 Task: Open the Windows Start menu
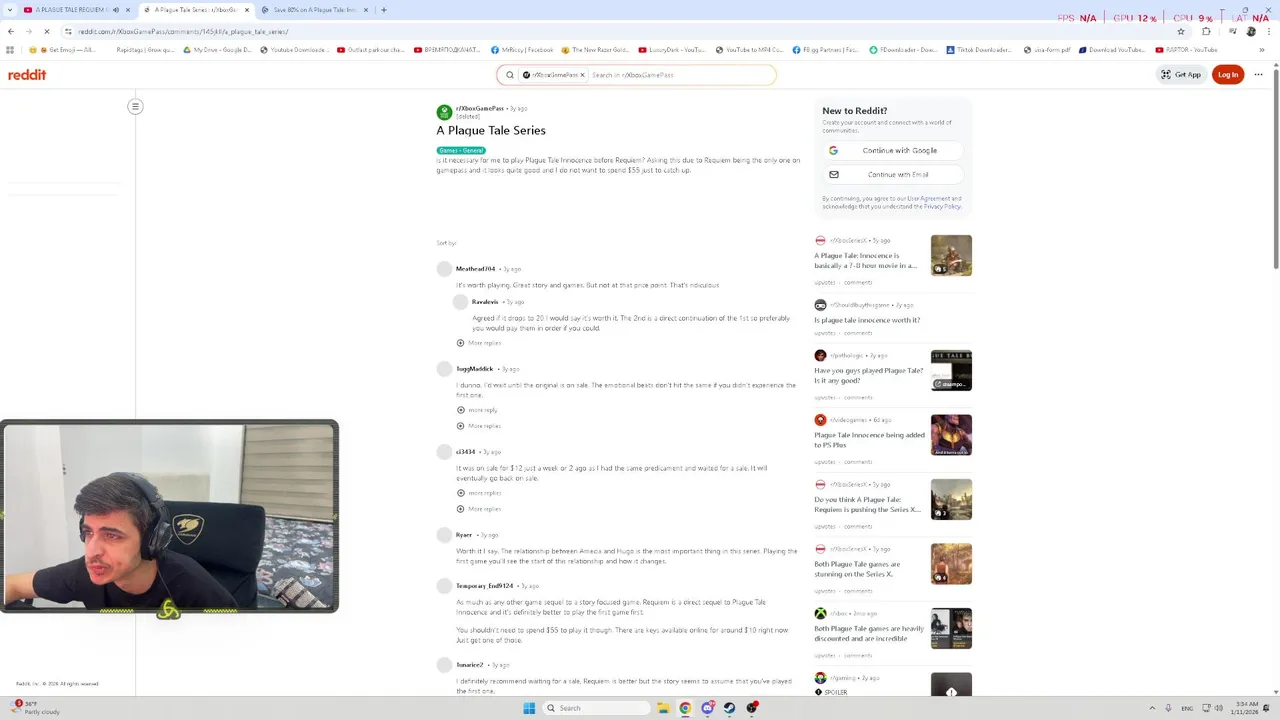pos(529,708)
